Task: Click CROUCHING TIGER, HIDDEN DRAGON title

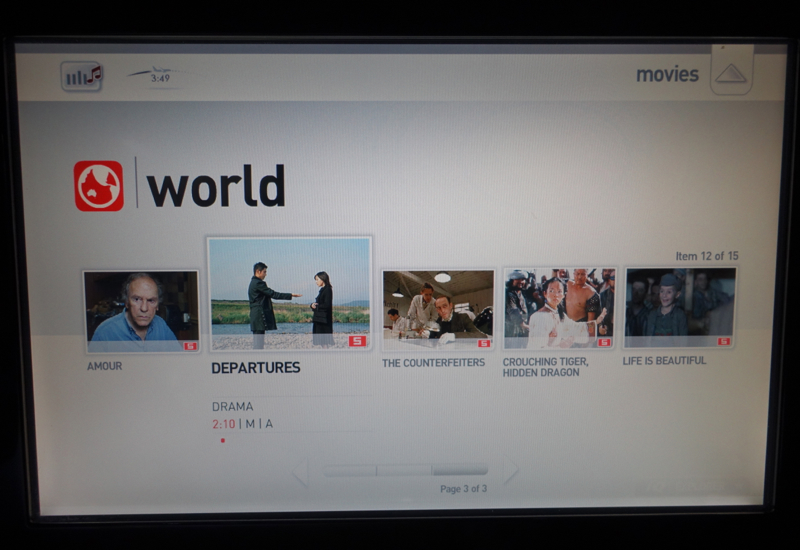Action: point(545,367)
